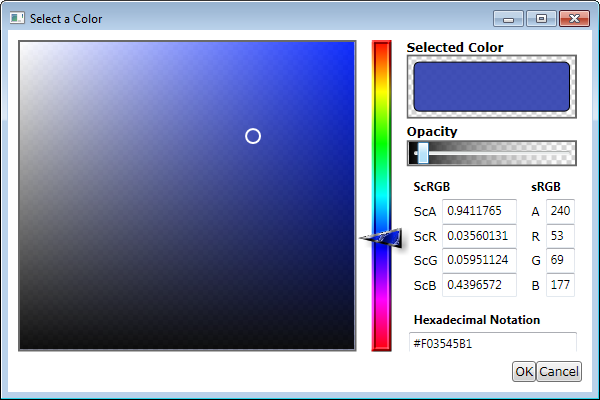Click the sRGB R value field

(560, 236)
